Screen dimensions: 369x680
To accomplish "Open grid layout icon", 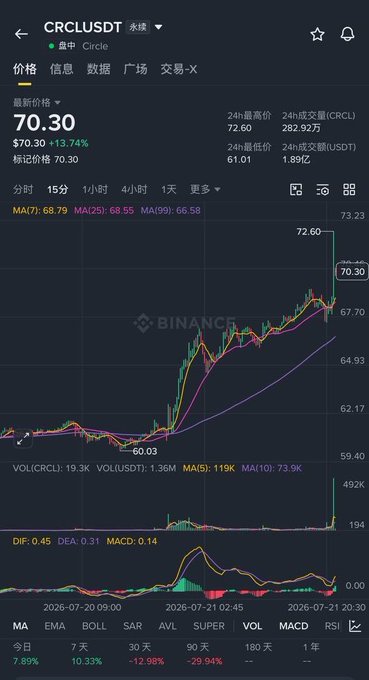I will click(x=349, y=190).
